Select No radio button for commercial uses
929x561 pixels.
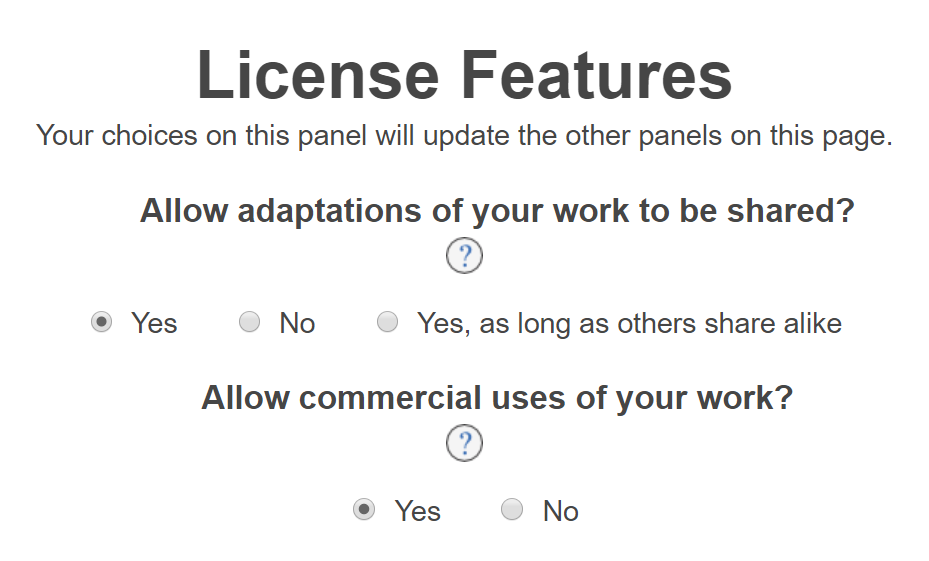tap(512, 509)
